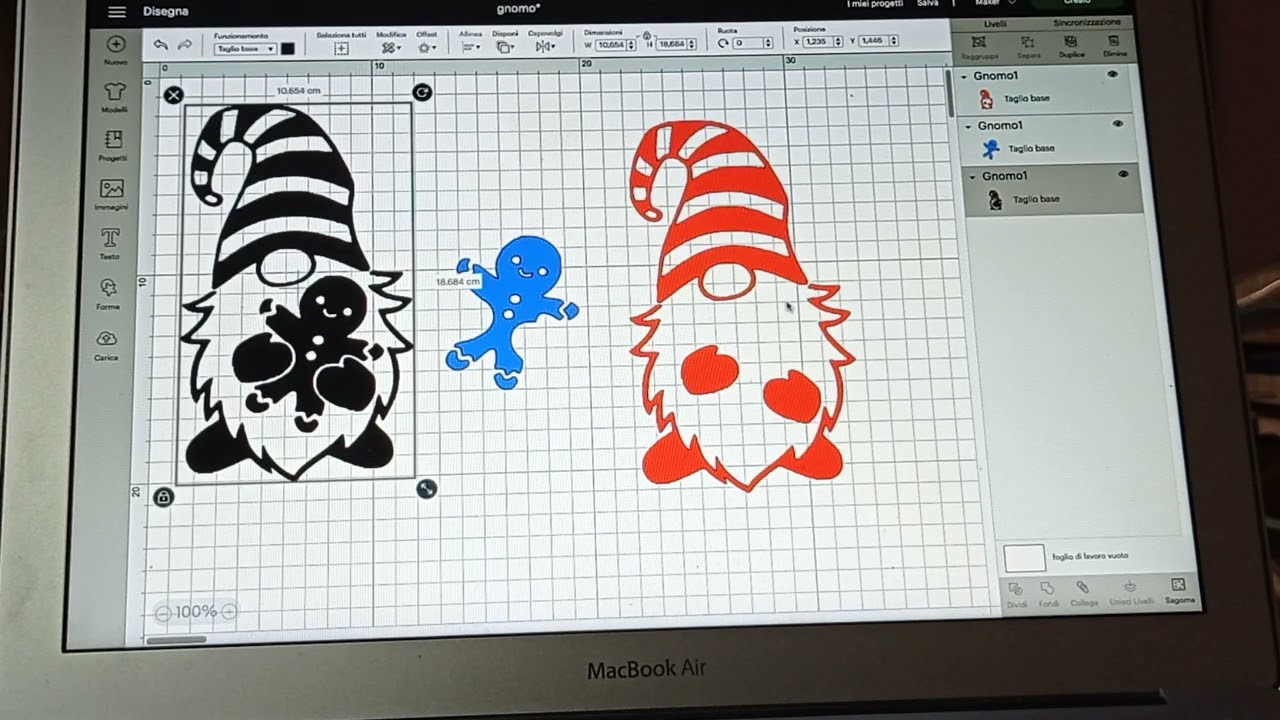Collapse the black Gnomo1 layer group
The width and height of the screenshot is (1280, 720).
coord(972,176)
